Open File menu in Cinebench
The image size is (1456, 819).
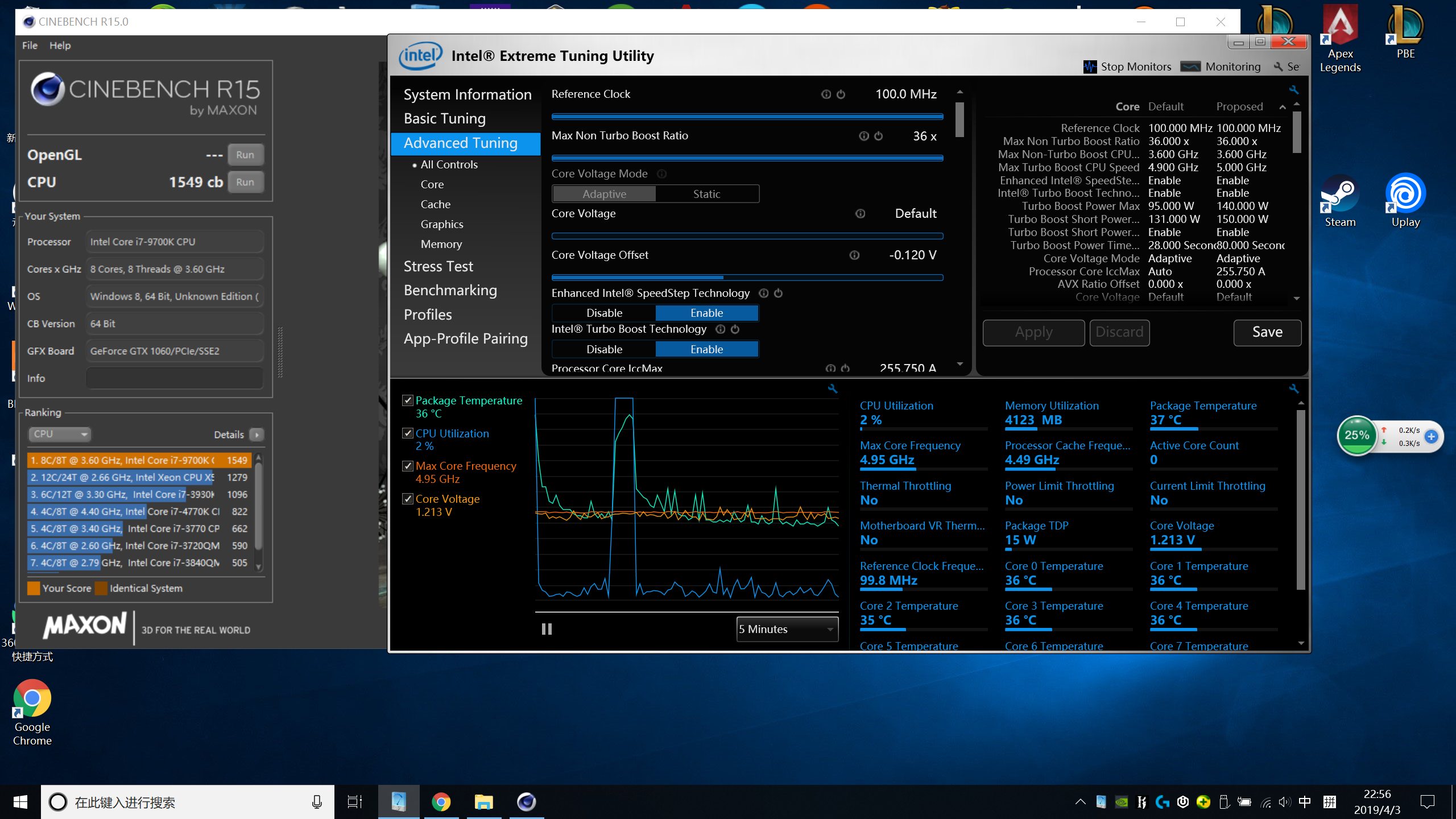30,45
